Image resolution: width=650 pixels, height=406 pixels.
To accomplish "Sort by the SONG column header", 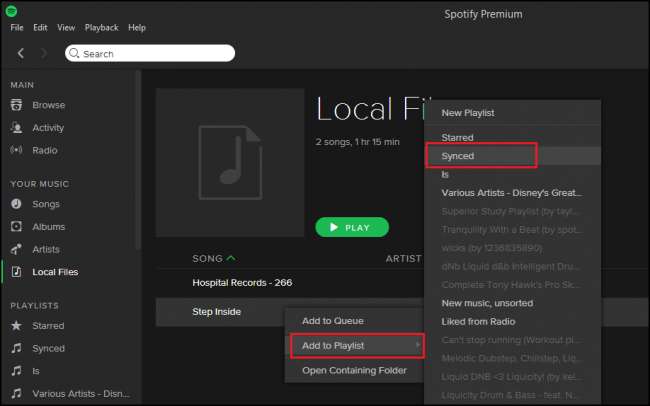I will click(x=208, y=259).
